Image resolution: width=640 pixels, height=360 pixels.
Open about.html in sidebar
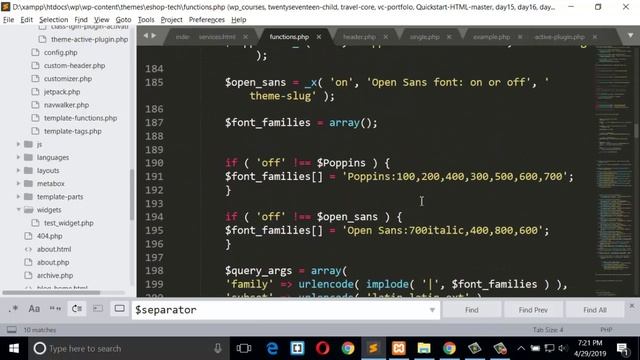pos(54,249)
